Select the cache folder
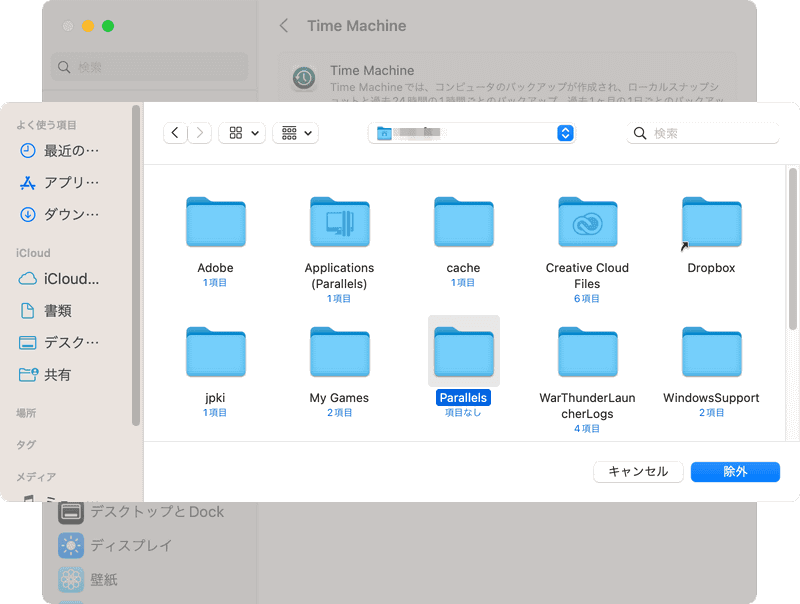The height and width of the screenshot is (604, 800). (464, 222)
